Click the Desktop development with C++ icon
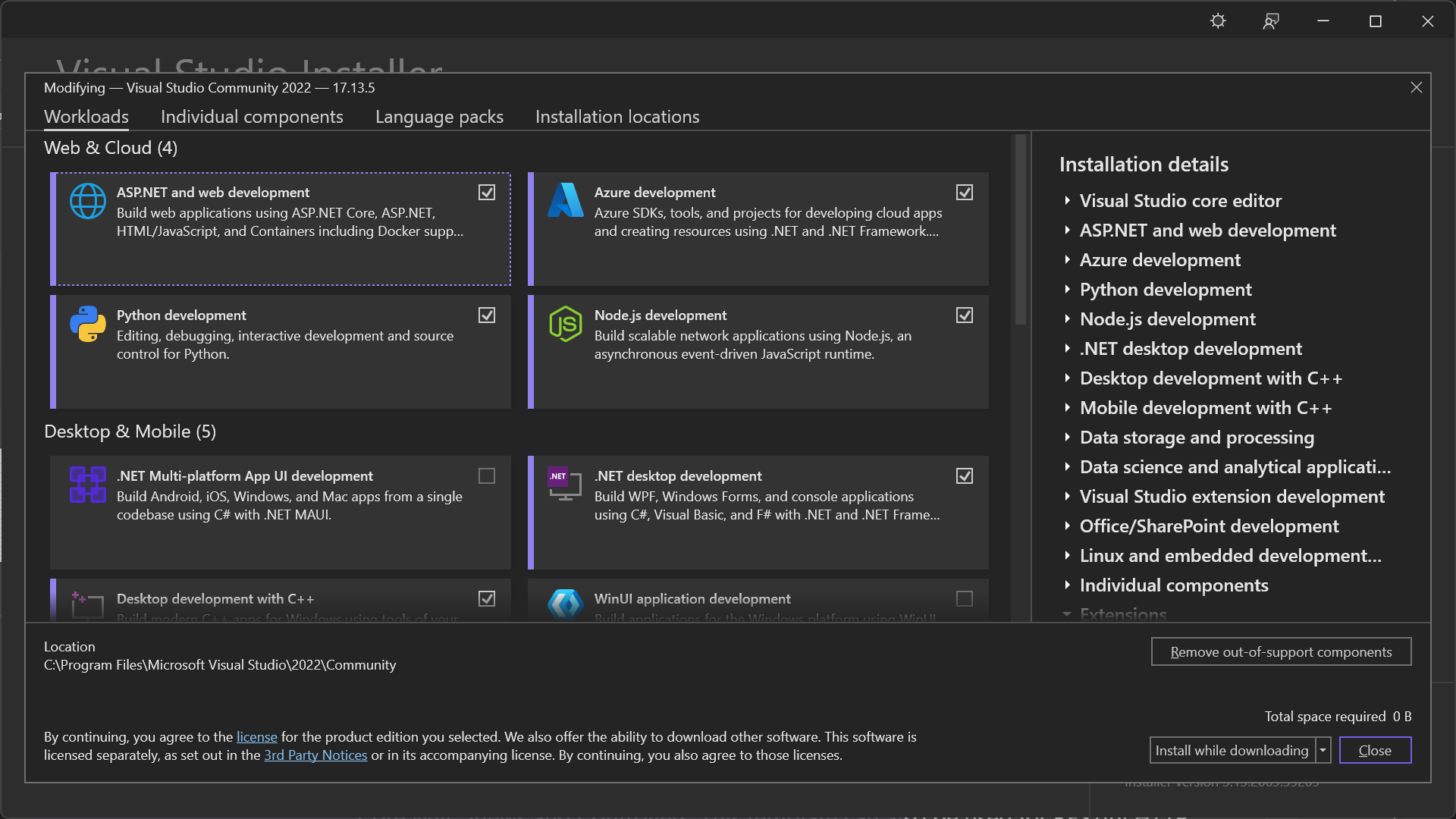Viewport: 1456px width, 819px height. [87, 605]
